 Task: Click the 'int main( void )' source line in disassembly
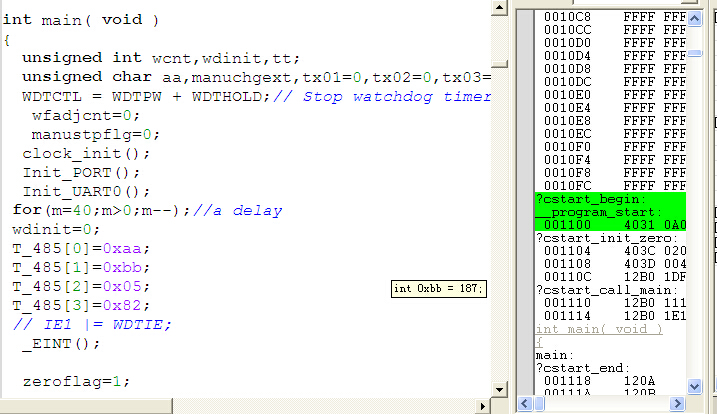[x=599, y=329]
